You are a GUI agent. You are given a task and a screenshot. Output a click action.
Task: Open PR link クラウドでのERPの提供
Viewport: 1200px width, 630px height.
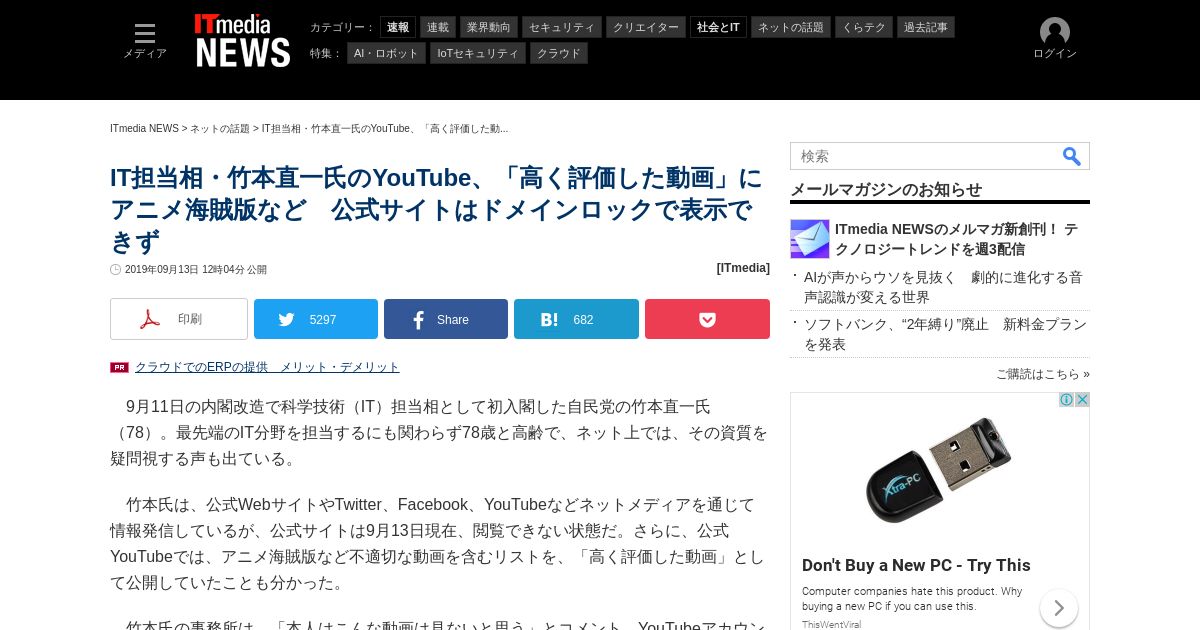pos(267,367)
